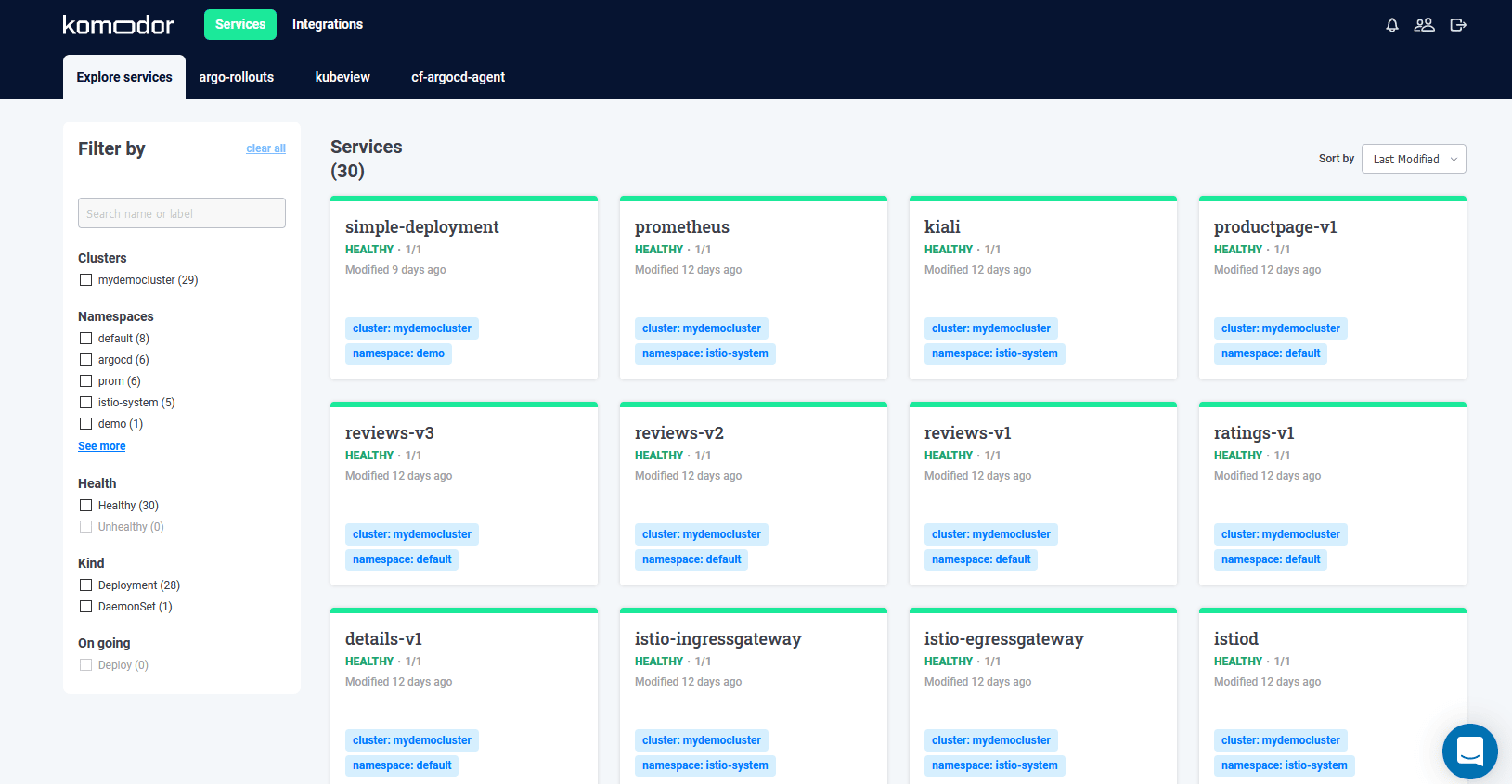Image resolution: width=1512 pixels, height=784 pixels.
Task: Click the logout icon
Action: [1458, 25]
